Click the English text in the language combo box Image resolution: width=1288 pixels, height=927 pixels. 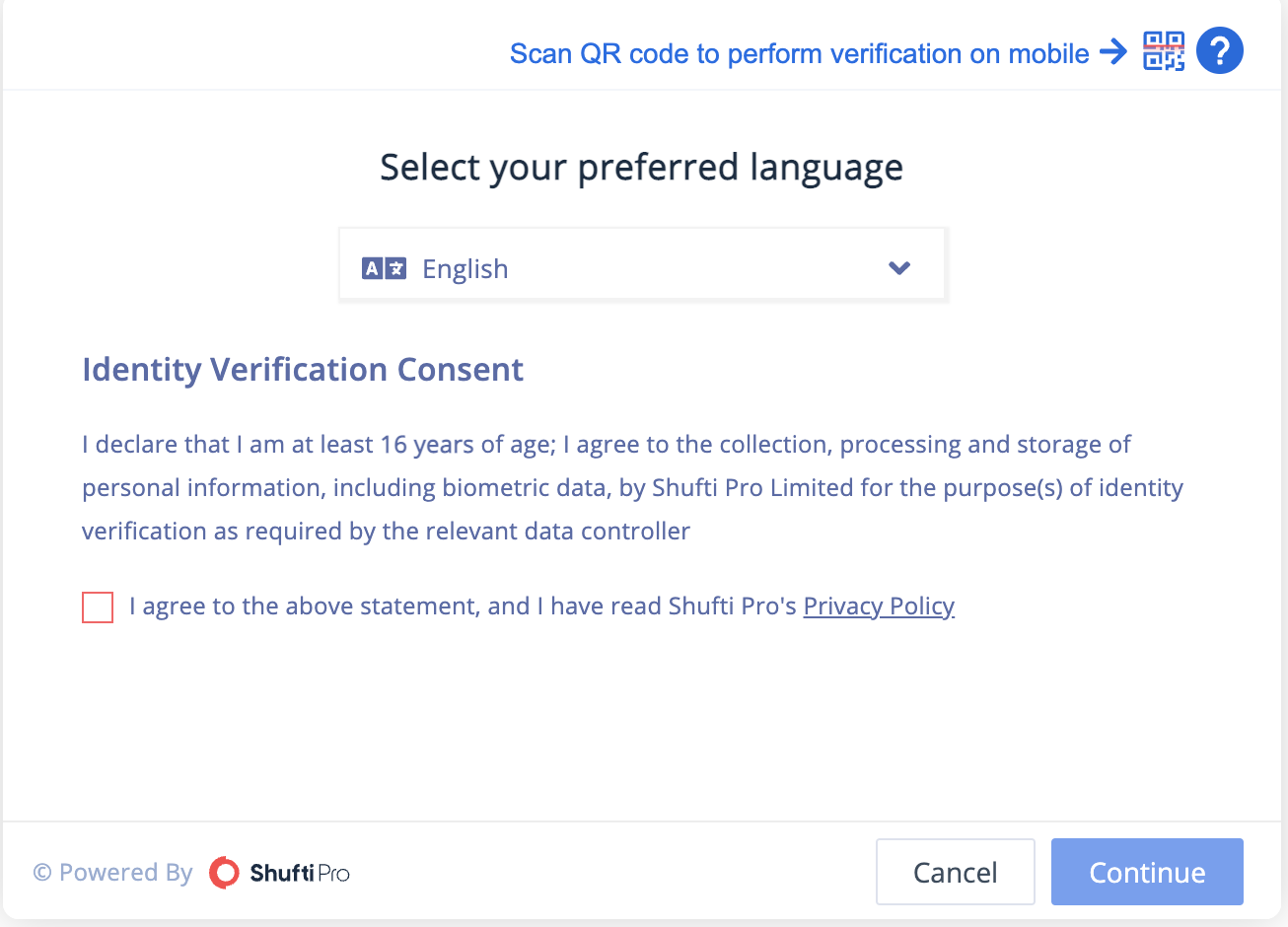click(x=465, y=269)
